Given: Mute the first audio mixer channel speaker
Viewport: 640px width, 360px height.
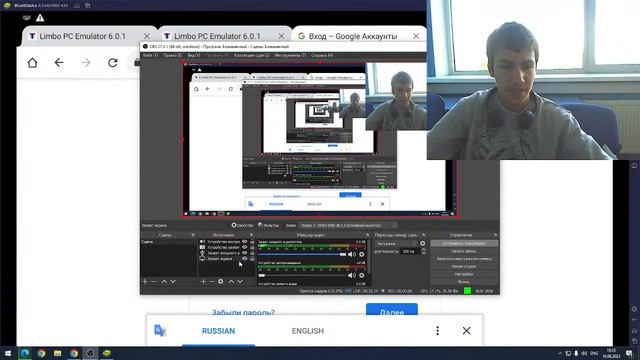Looking at the screenshot, I should pos(352,254).
